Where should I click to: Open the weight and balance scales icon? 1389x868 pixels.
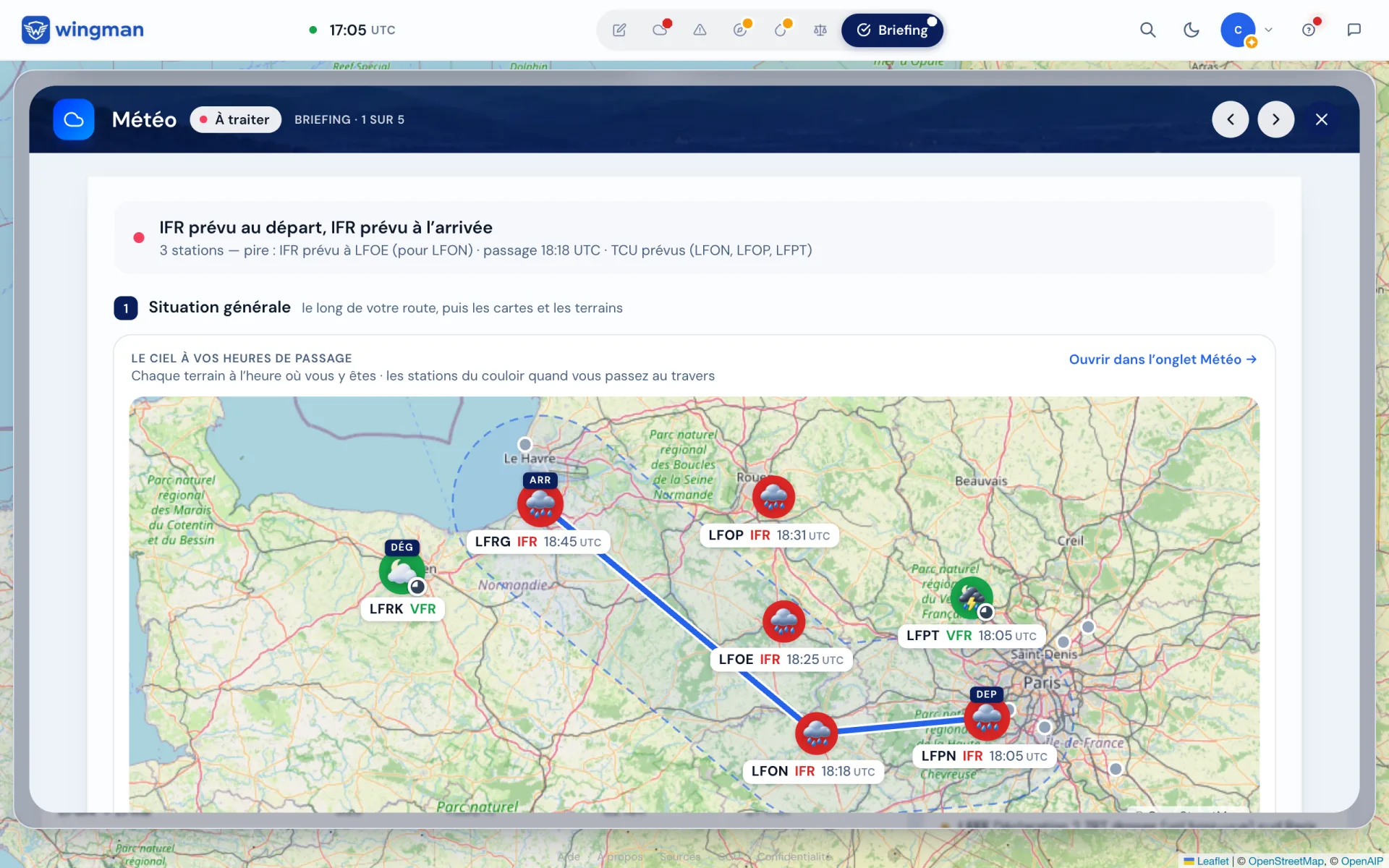pos(820,30)
